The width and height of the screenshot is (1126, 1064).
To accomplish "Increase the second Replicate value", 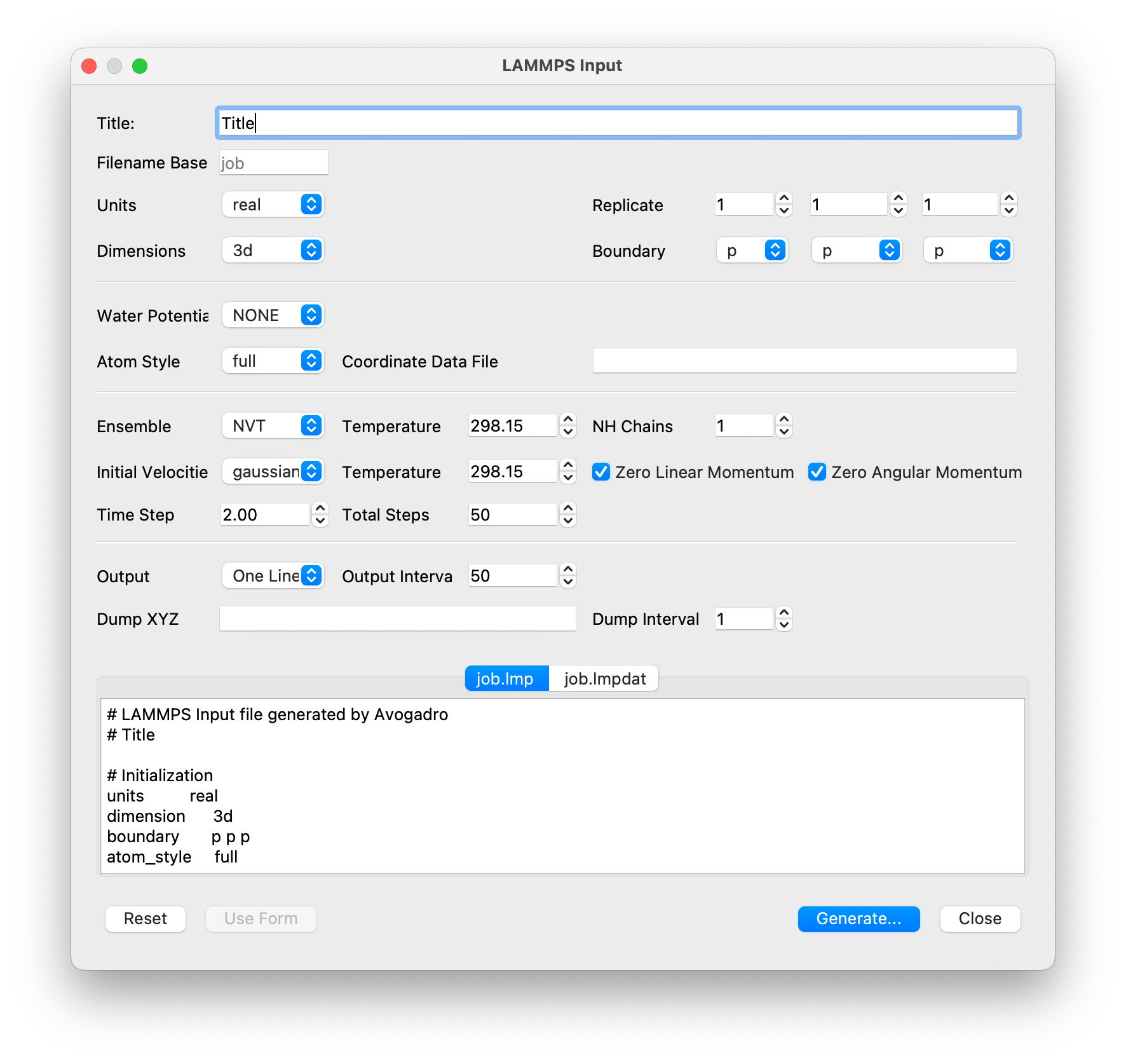I will 899,198.
